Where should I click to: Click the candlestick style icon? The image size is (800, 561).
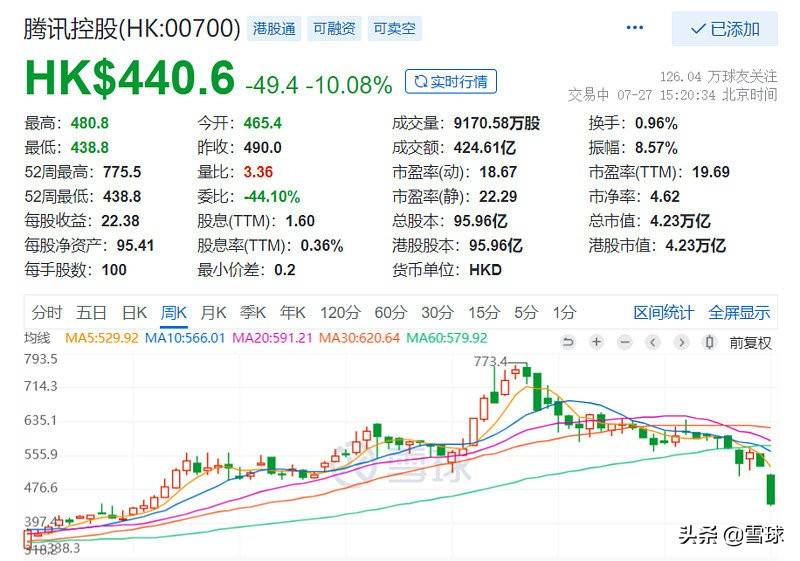(709, 342)
